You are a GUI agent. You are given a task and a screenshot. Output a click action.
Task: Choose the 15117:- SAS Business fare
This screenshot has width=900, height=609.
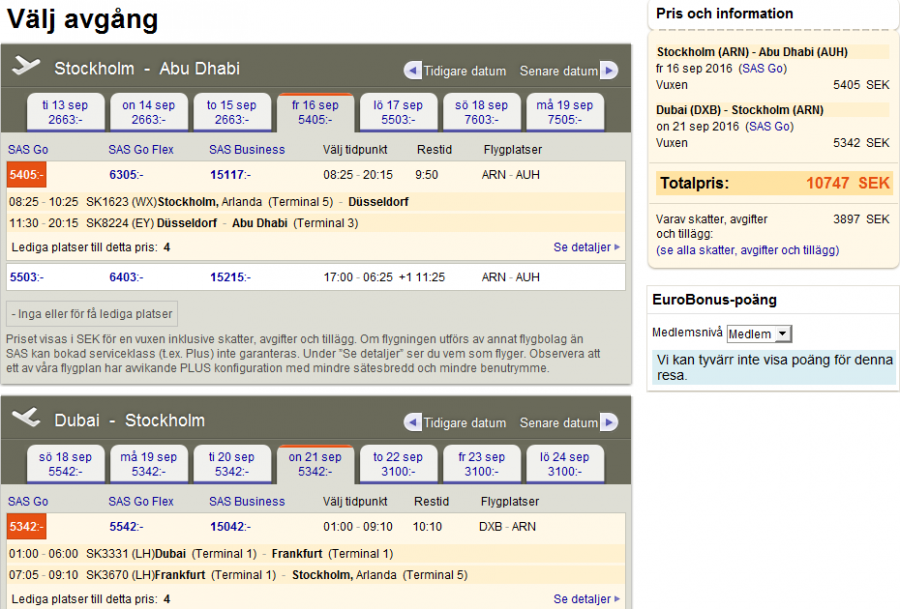pos(229,175)
